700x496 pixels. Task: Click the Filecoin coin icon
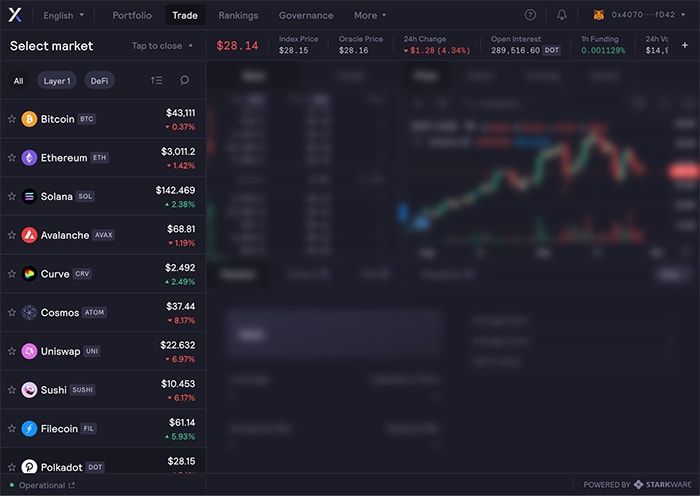click(x=29, y=429)
